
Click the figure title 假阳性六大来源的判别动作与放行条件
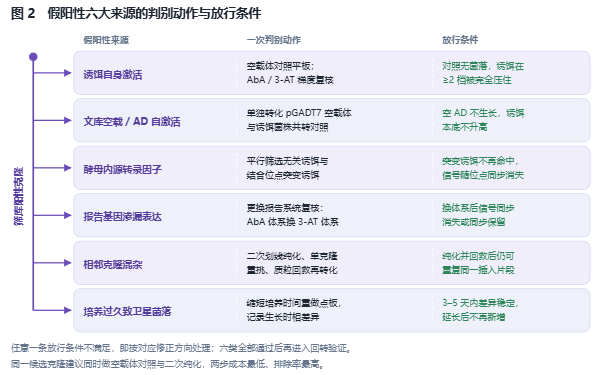click(154, 14)
